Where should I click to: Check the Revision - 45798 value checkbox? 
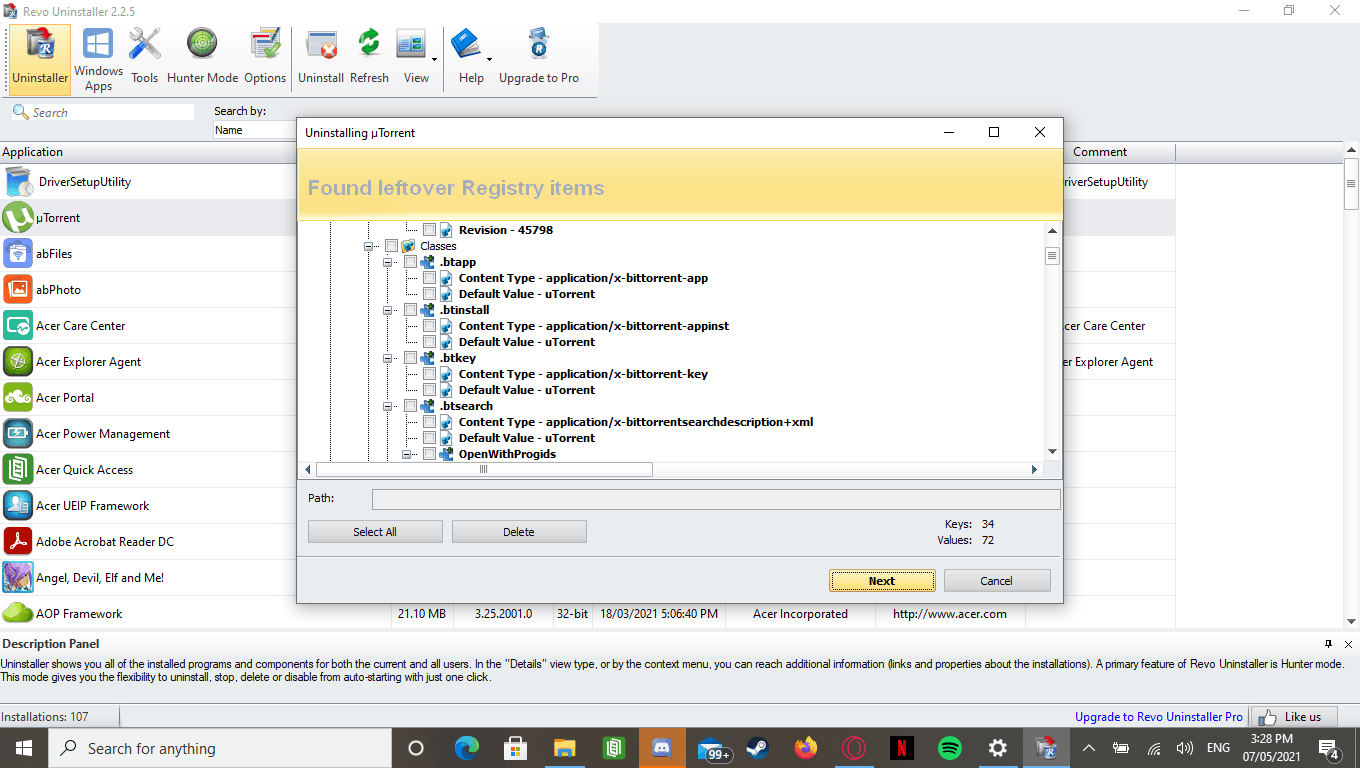(x=429, y=230)
